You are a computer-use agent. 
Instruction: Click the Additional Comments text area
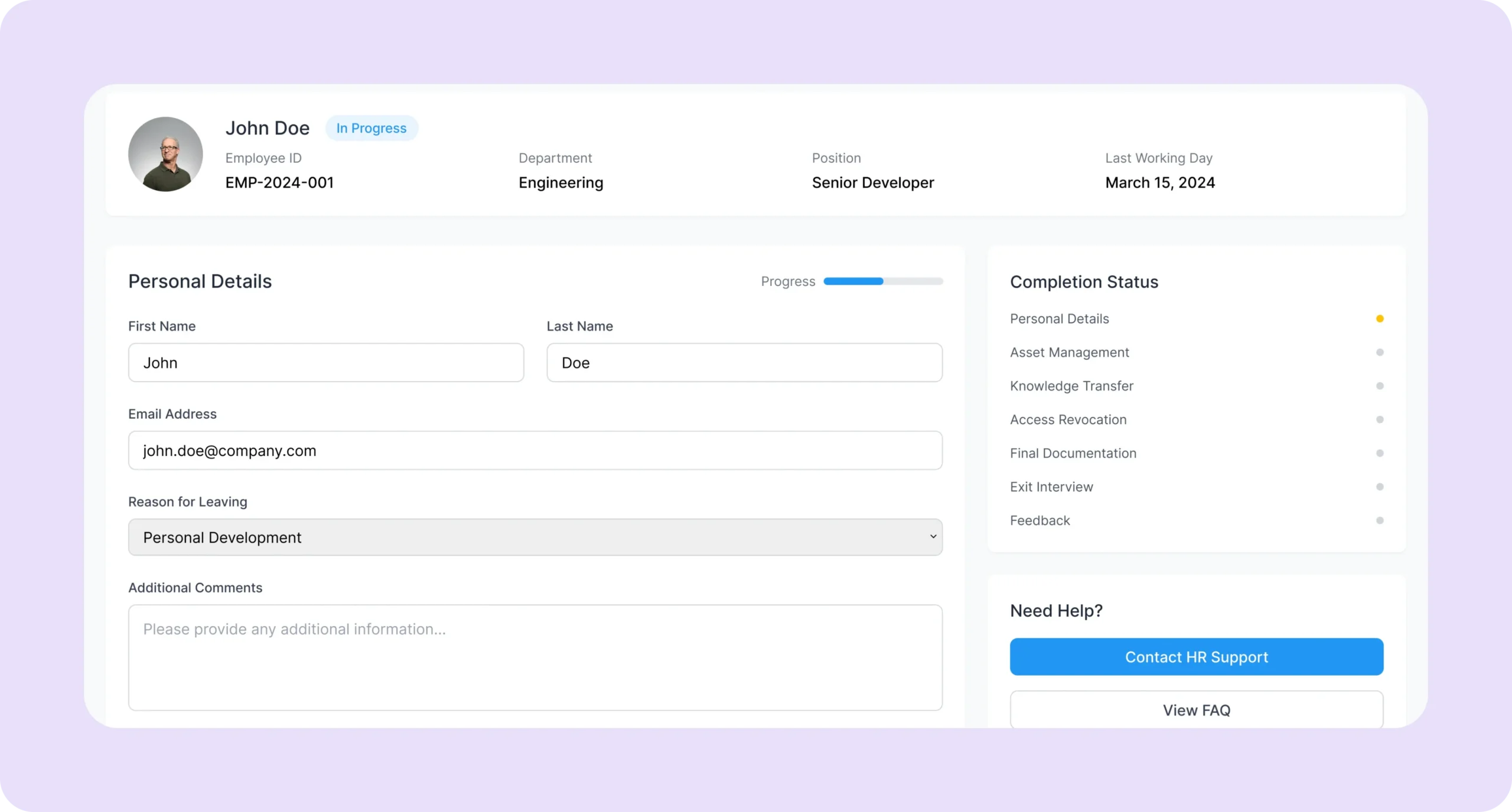coord(535,657)
